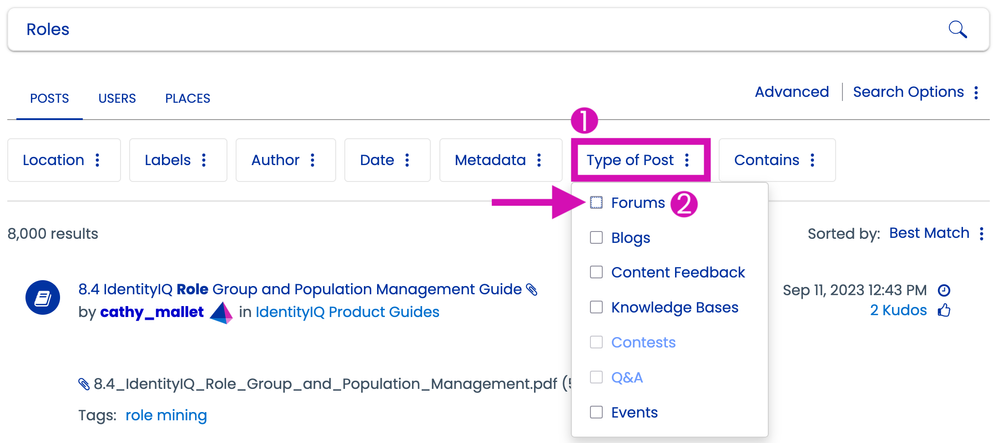Click the search magnifier icon
Image resolution: width=998 pixels, height=443 pixels.
957,29
